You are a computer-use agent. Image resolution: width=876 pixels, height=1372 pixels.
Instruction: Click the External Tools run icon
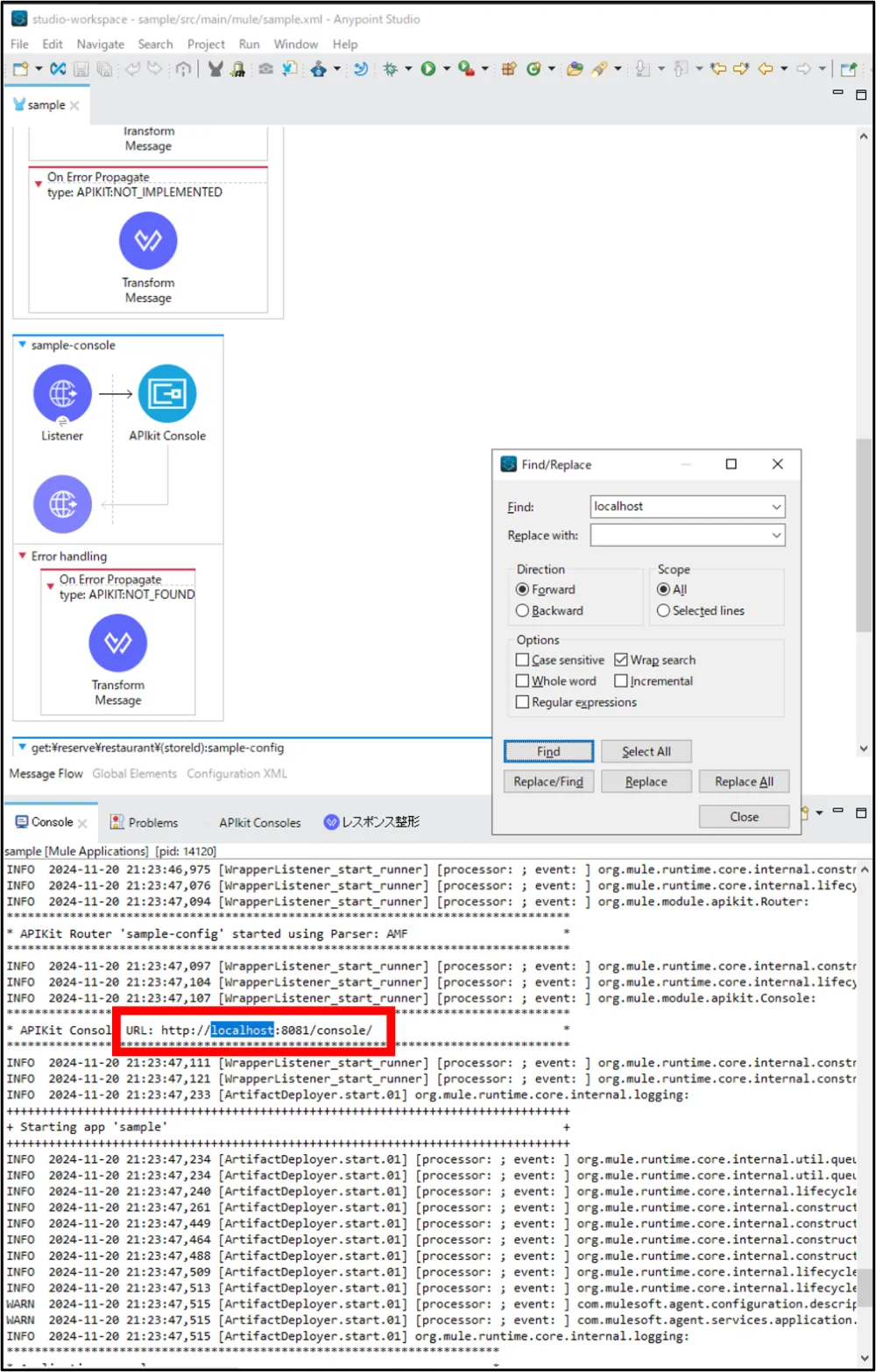tap(467, 68)
